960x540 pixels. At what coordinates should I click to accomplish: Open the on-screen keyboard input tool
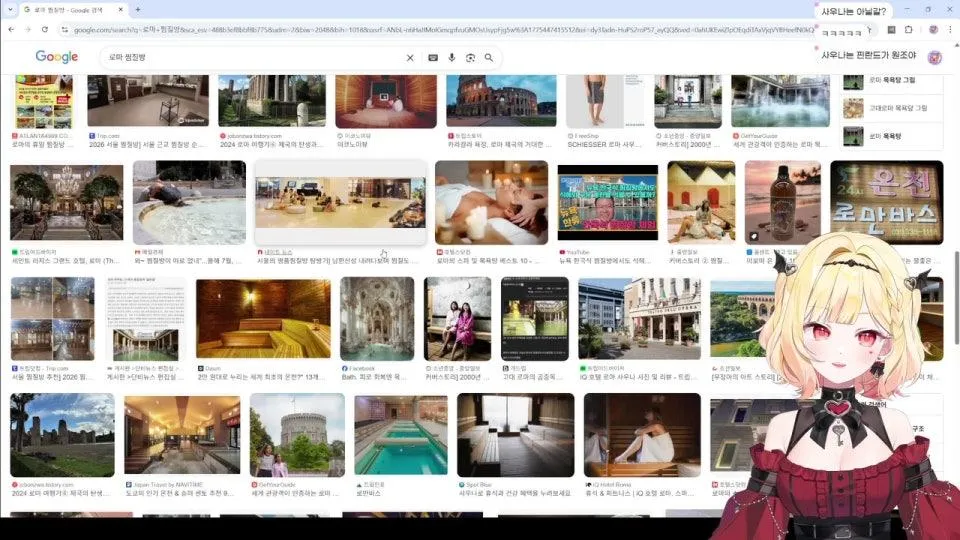[433, 58]
